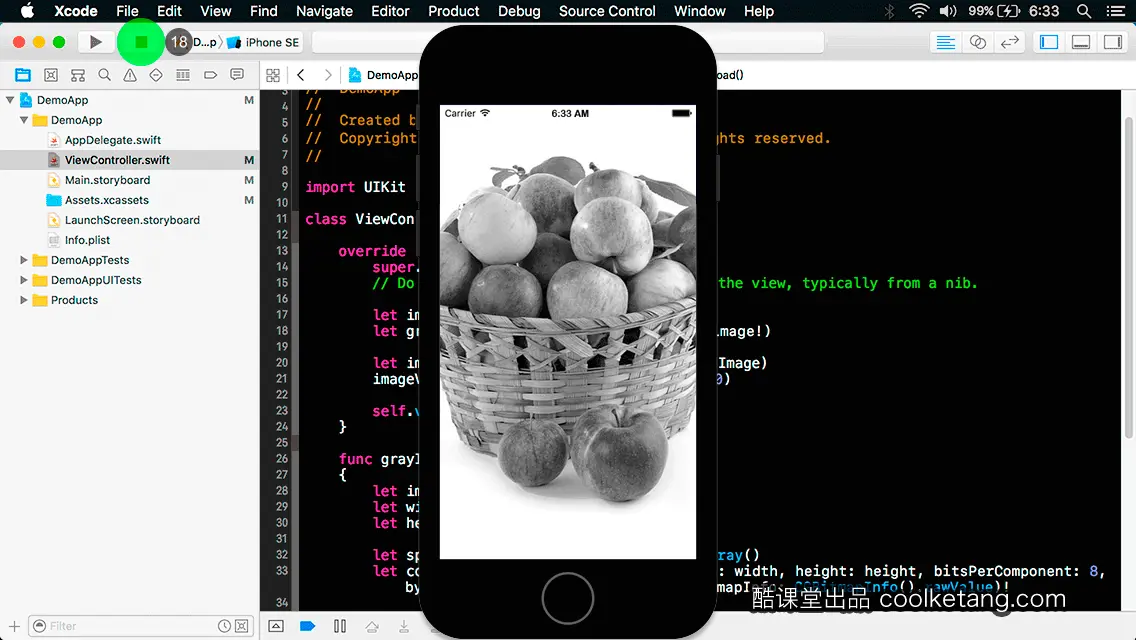Open the Editor menu
1136x640 pixels.
[390, 11]
